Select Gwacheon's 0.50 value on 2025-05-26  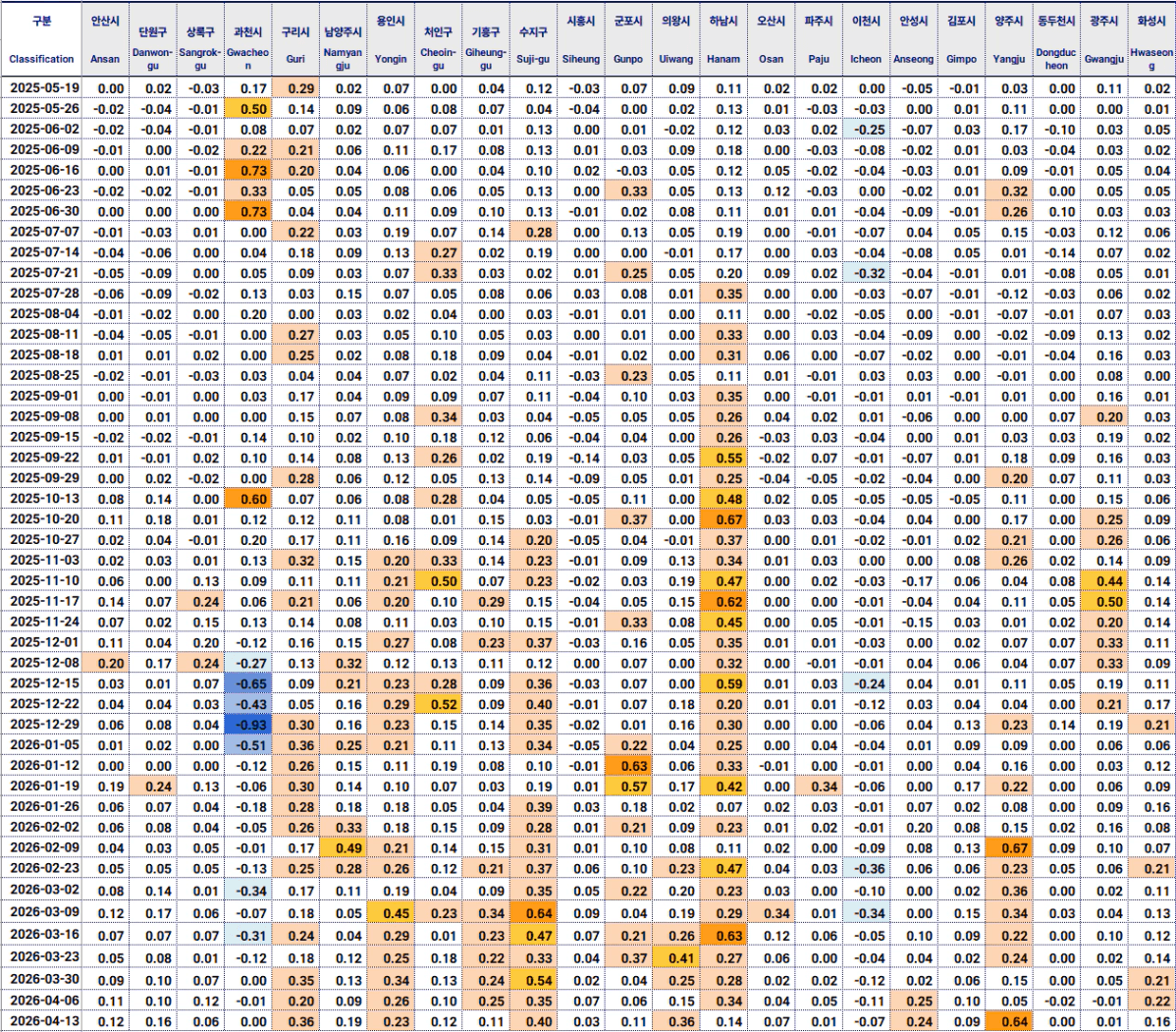pyautogui.click(x=248, y=109)
